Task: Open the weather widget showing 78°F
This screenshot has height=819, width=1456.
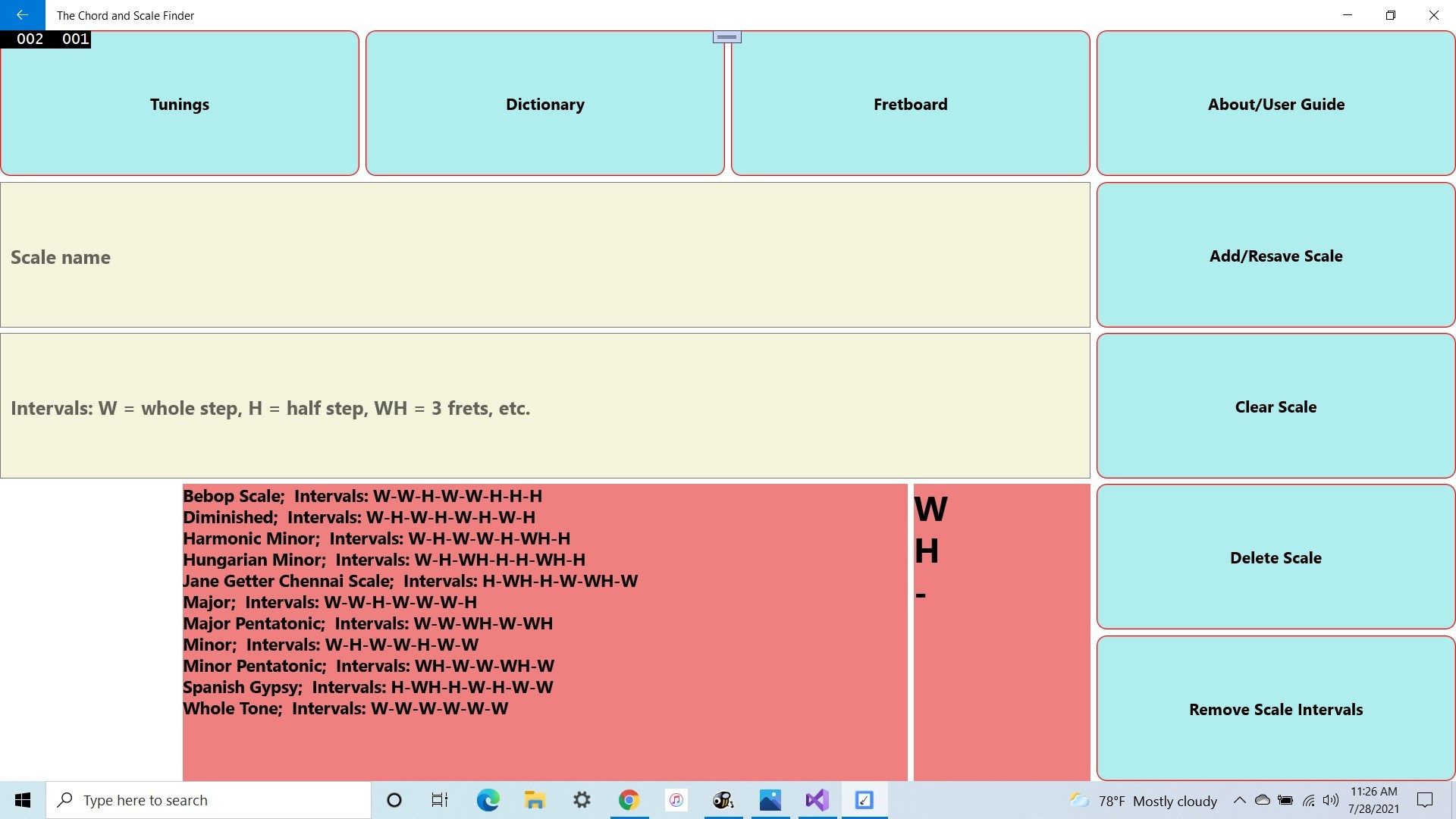Action: tap(1143, 801)
